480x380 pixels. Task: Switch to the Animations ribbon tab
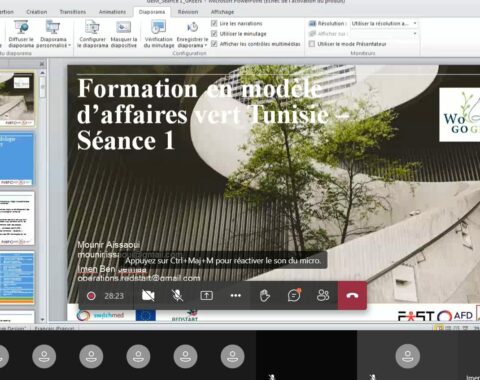tap(112, 12)
